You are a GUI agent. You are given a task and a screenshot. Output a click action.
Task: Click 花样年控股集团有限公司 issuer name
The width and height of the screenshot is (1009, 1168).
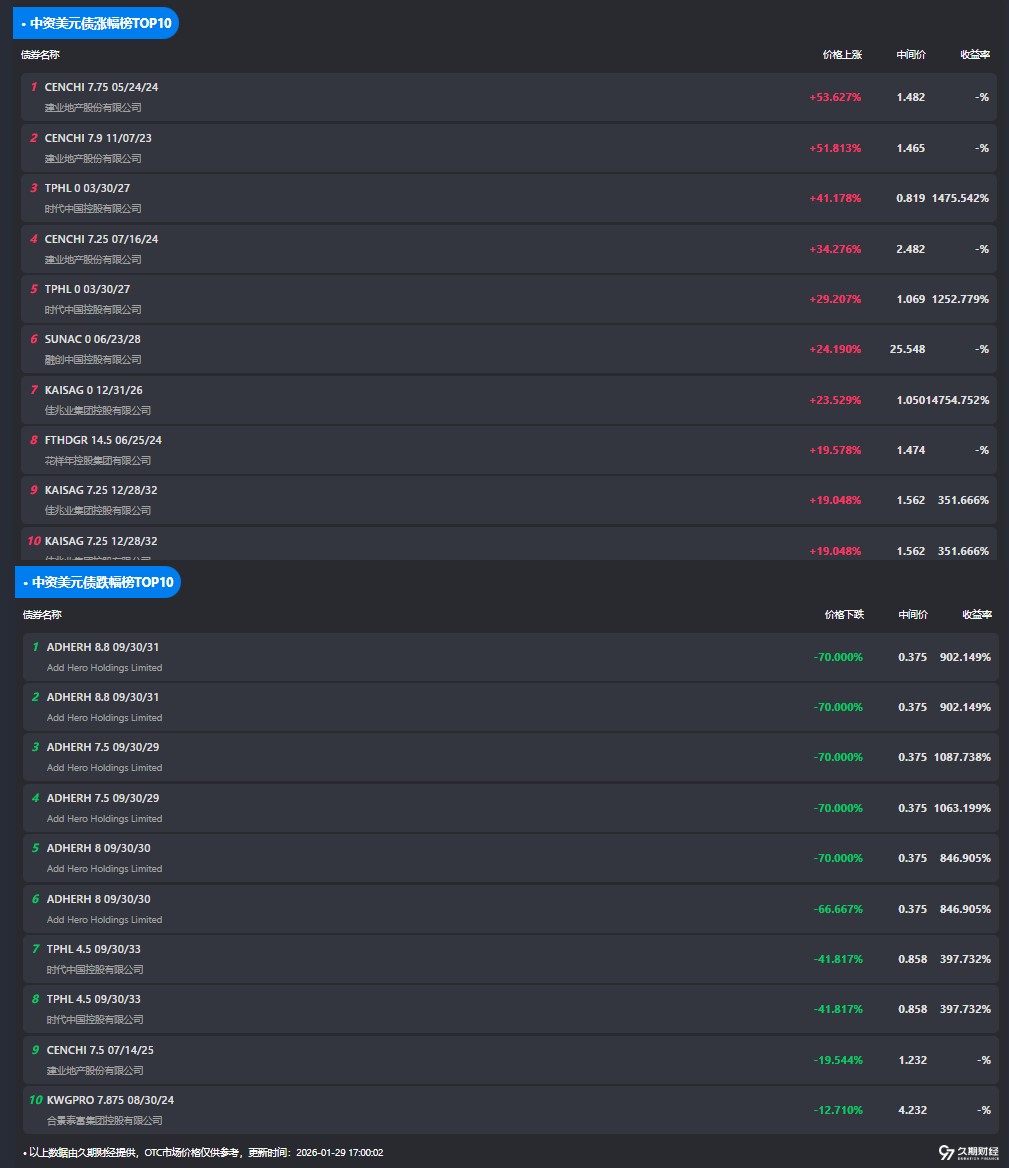[98, 460]
